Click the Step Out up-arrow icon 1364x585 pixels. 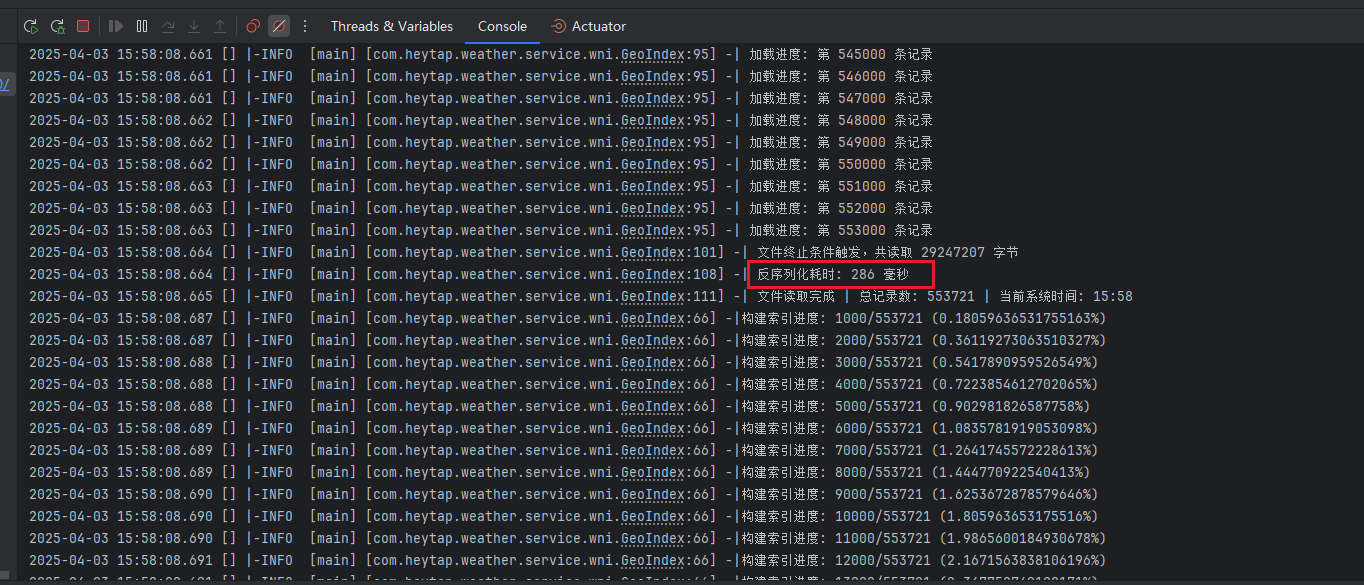(x=220, y=26)
